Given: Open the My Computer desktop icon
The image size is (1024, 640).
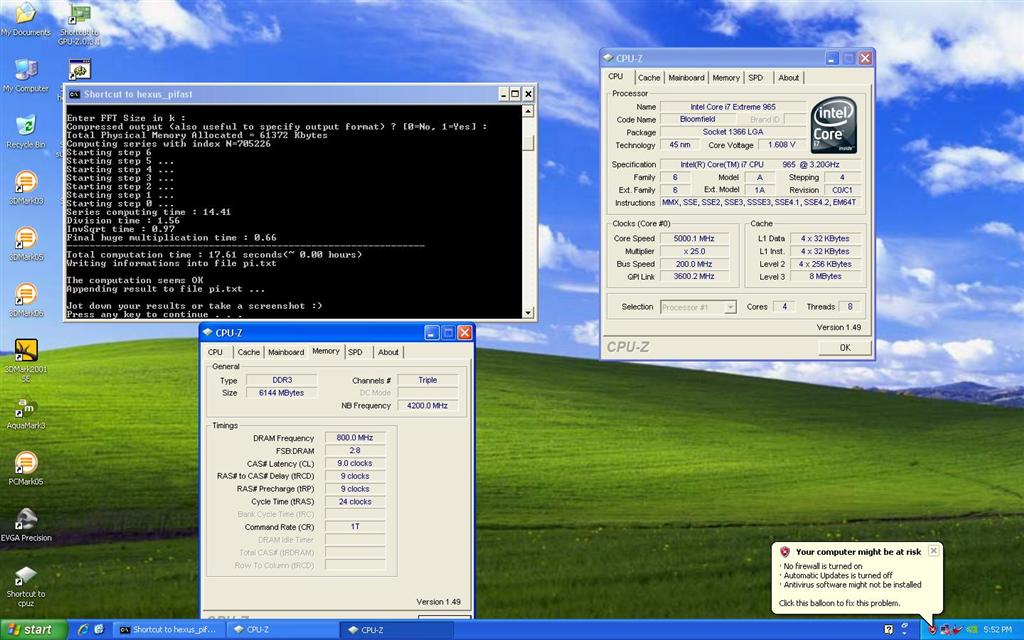Looking at the screenshot, I should click(25, 75).
